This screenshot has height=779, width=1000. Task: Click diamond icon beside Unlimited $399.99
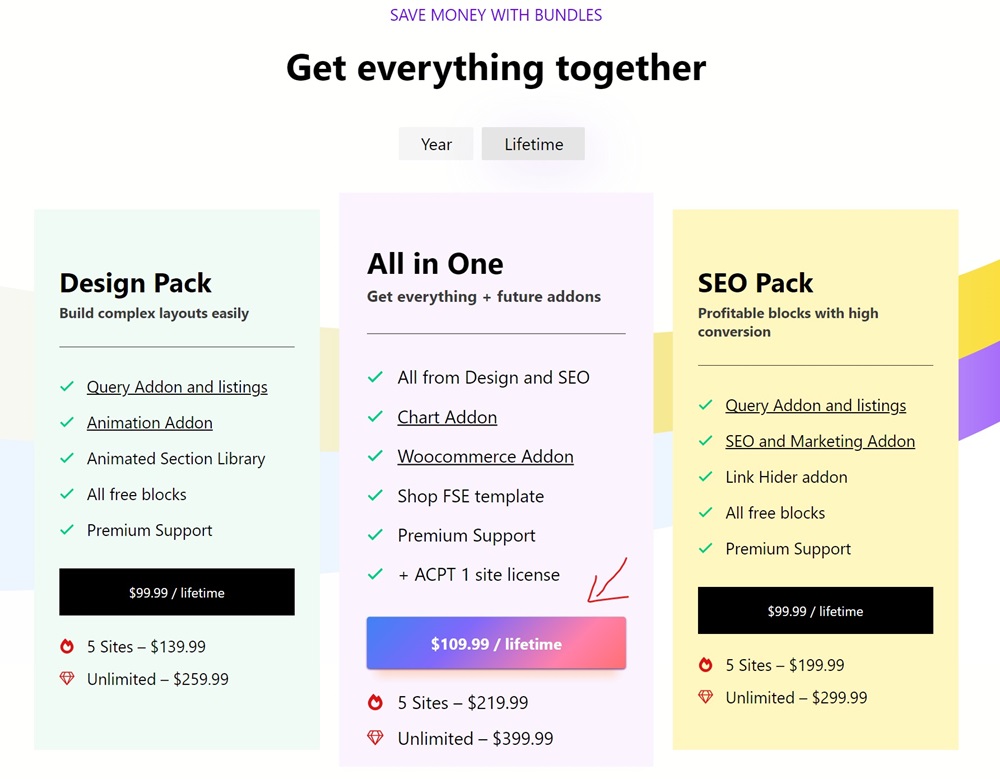point(375,738)
